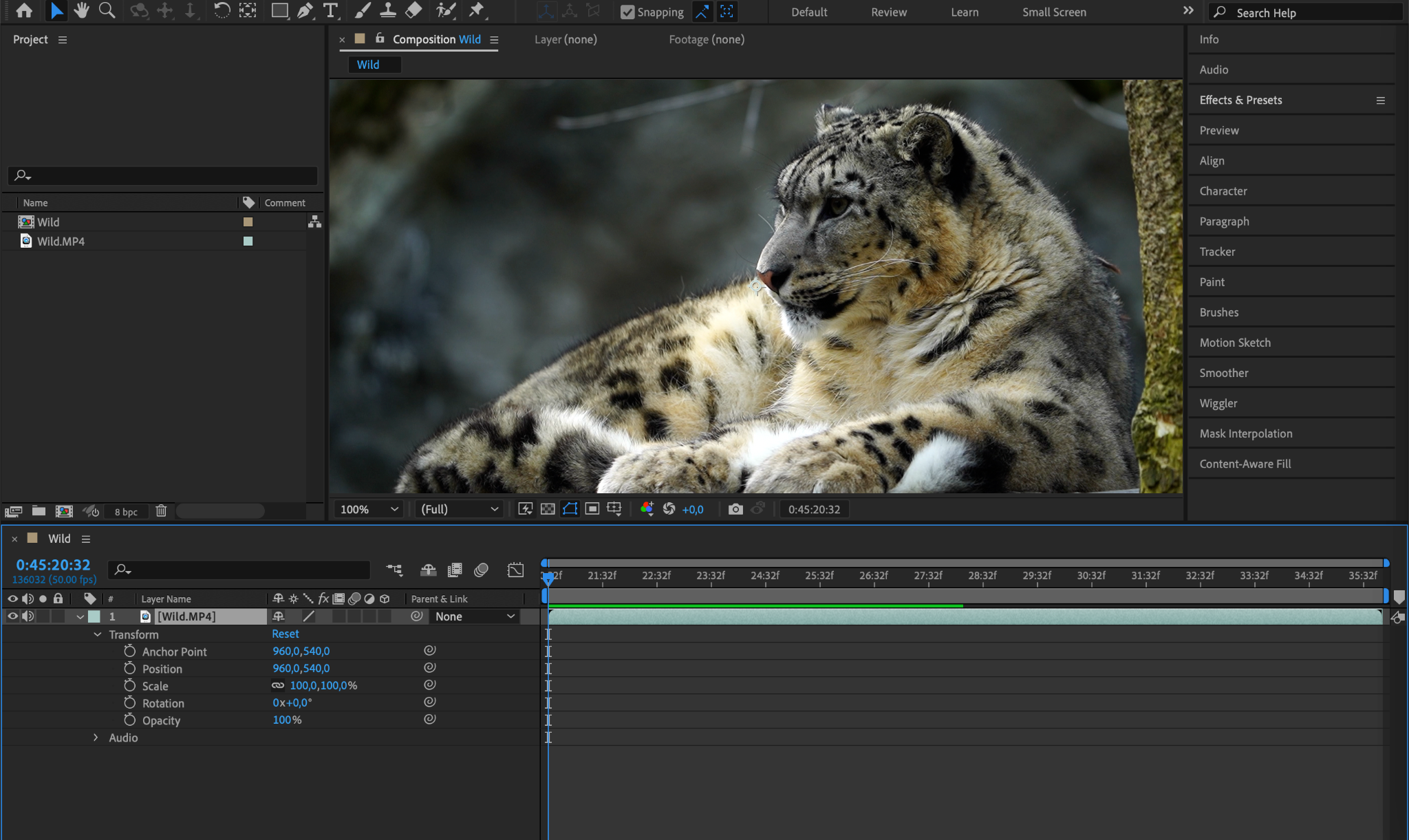Create a new folder in Project panel

(x=39, y=511)
